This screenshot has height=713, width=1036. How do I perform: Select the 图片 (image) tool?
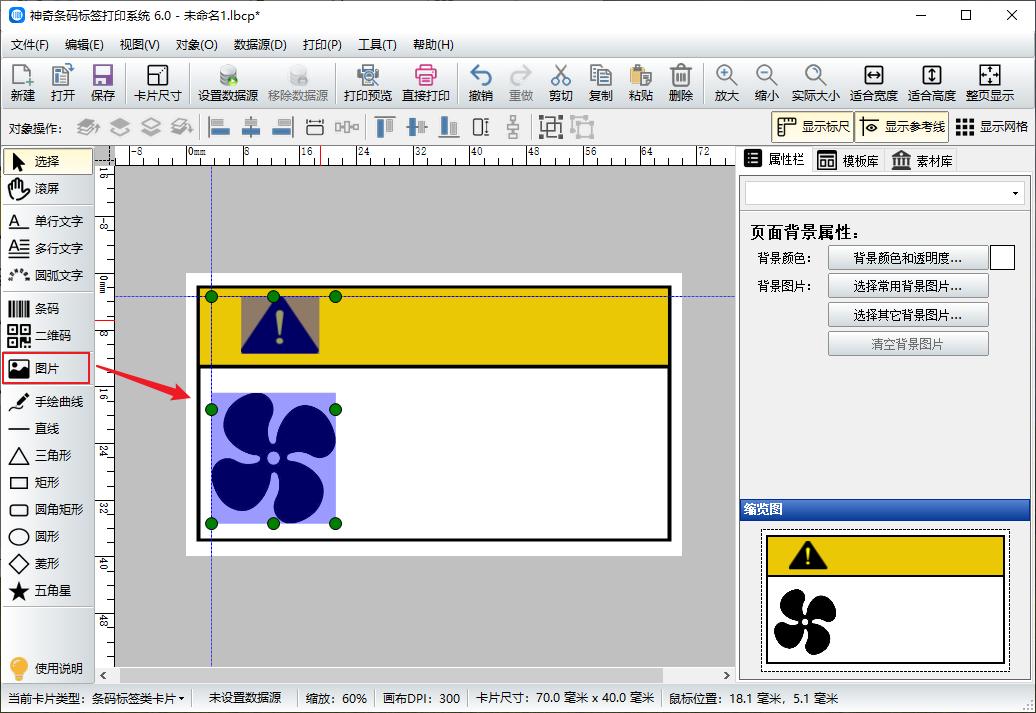coord(45,367)
